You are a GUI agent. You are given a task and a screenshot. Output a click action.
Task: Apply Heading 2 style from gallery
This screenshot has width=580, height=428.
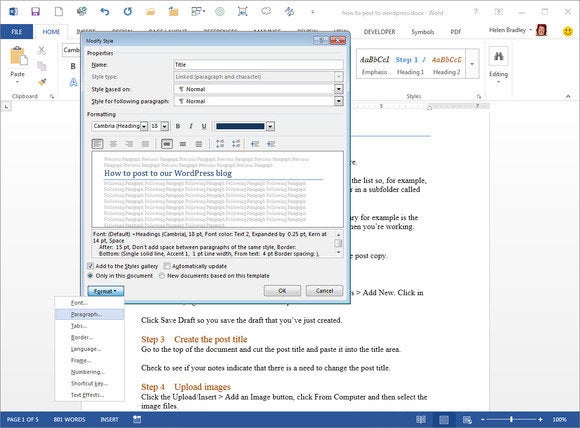point(446,65)
